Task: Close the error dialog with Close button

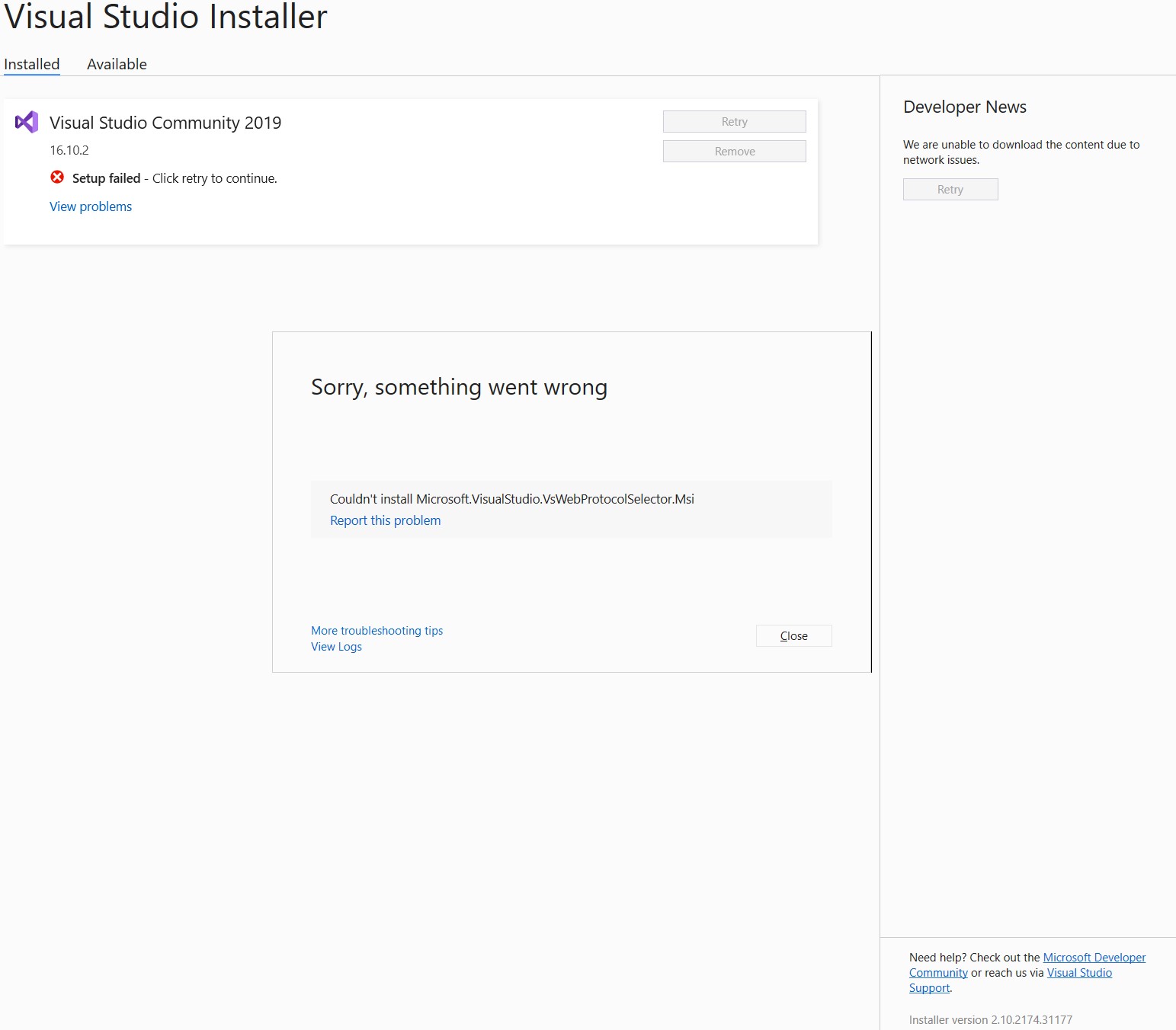Action: click(793, 636)
